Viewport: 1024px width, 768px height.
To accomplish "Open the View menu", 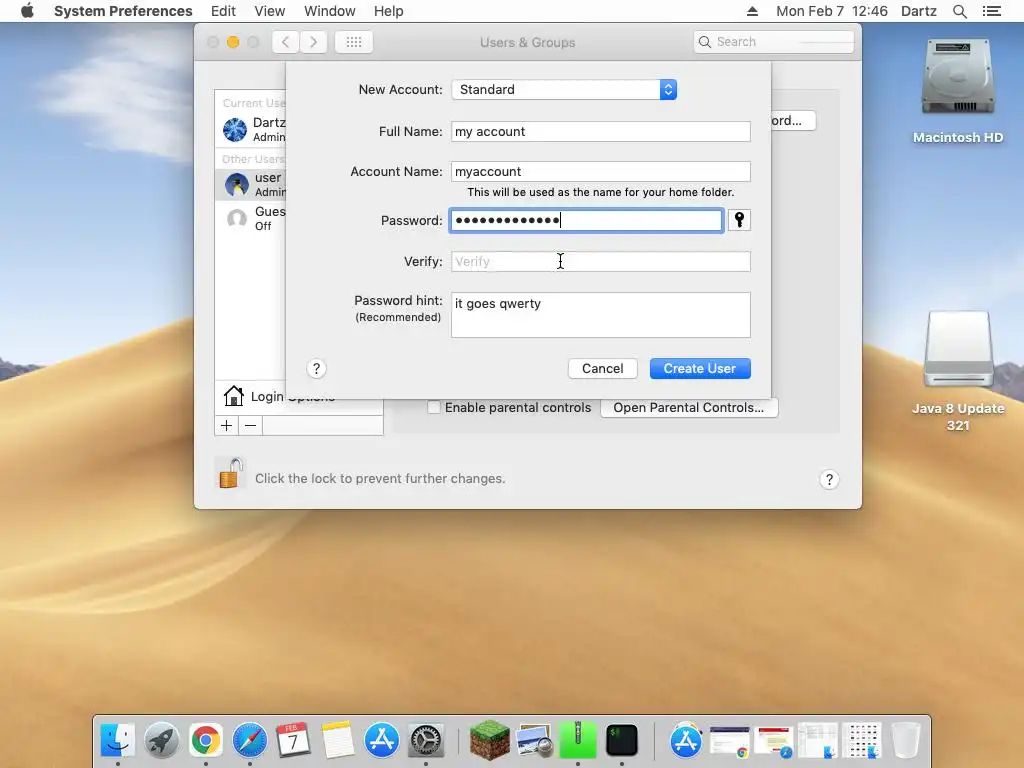I will pos(270,11).
